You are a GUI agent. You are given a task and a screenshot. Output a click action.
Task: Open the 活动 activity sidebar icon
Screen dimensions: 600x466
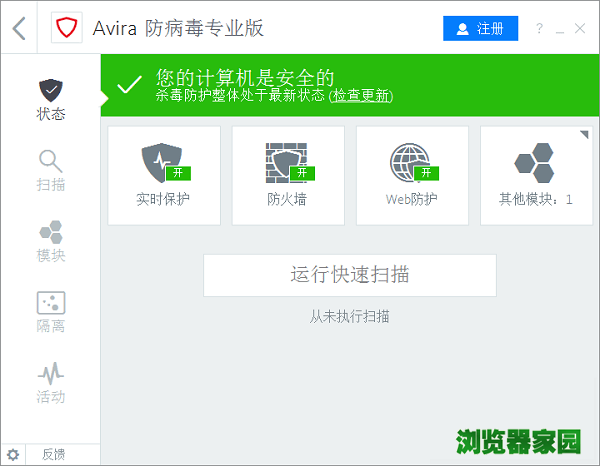pyautogui.click(x=51, y=383)
